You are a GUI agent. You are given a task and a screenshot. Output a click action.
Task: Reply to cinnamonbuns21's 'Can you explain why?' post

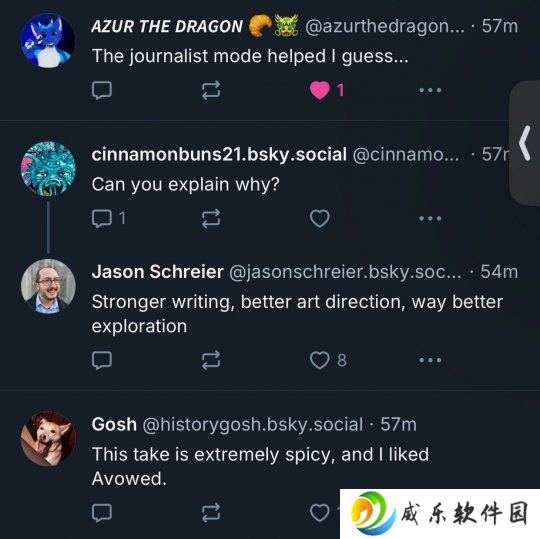point(102,218)
